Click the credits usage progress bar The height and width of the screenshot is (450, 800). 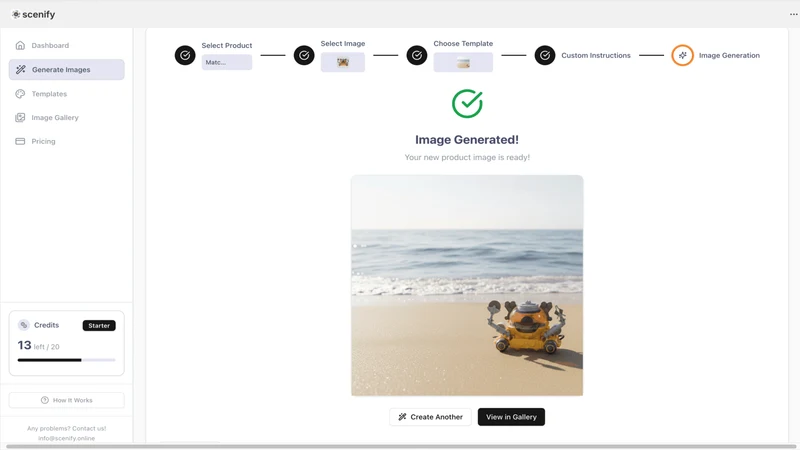(66, 360)
